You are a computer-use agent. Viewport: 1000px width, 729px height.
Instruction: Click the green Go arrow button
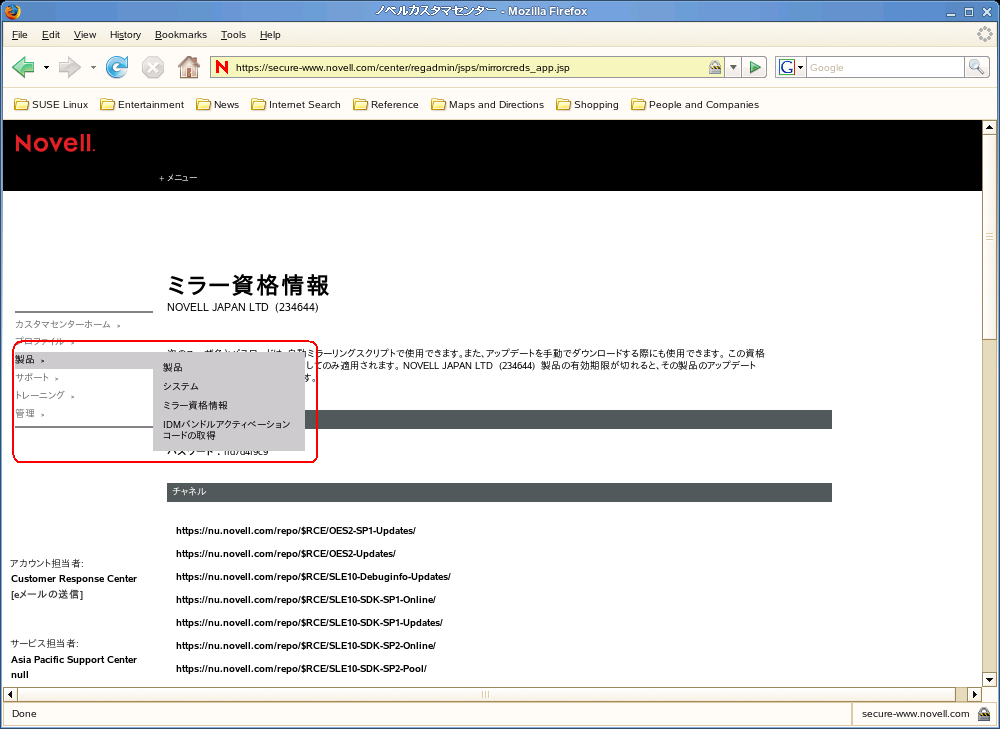[755, 67]
